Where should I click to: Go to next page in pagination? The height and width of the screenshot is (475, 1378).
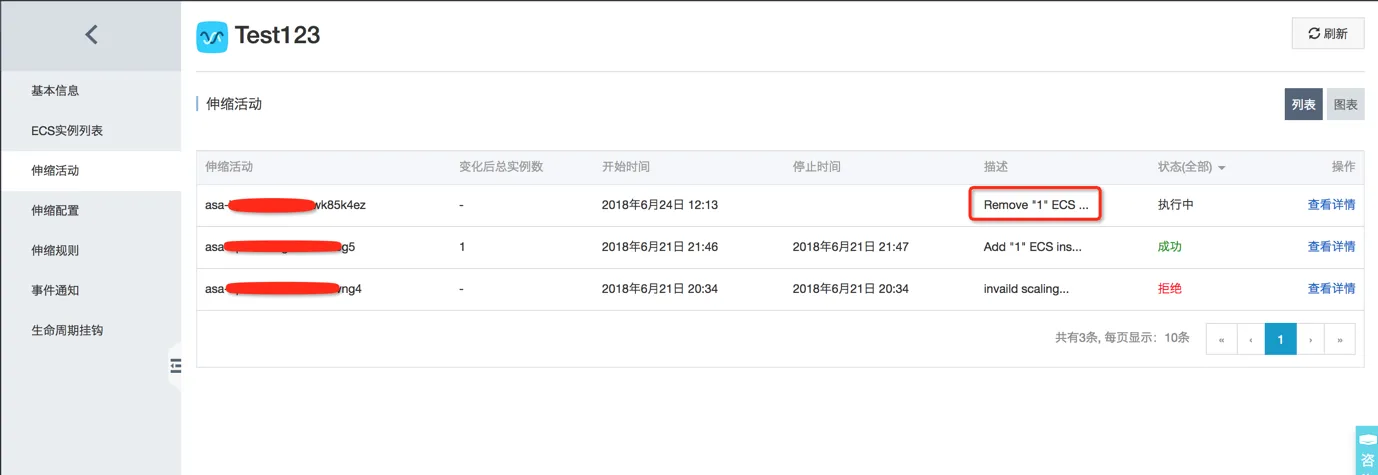coord(1310,339)
